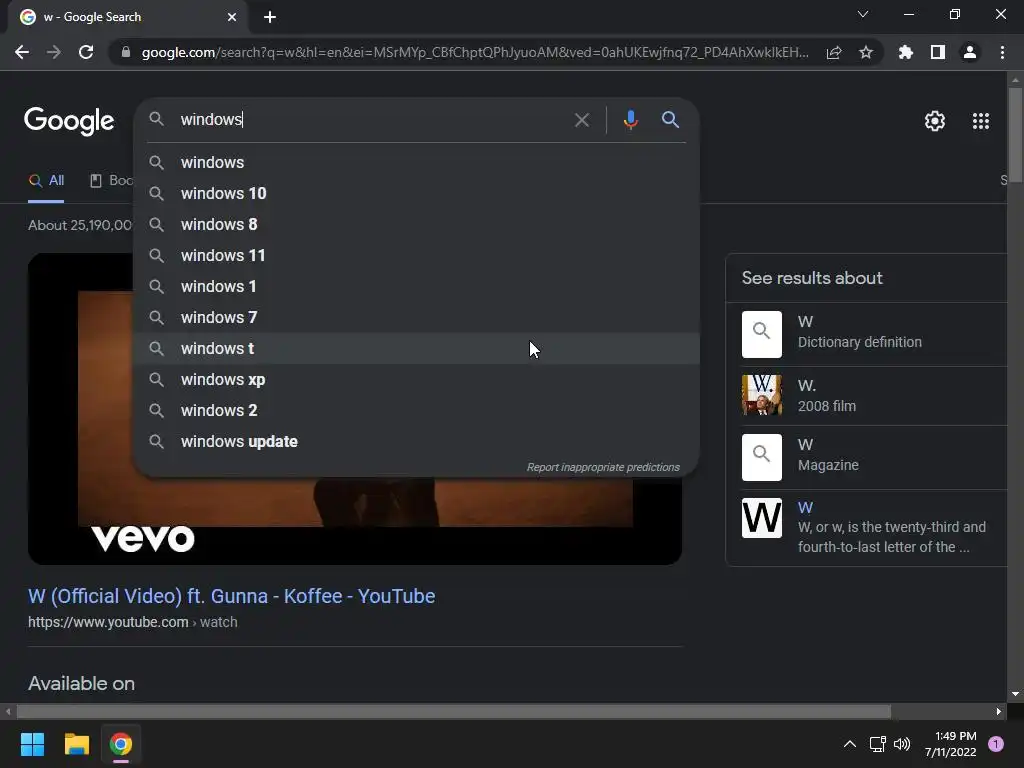Click the Chrome back arrow button
Image resolution: width=1024 pixels, height=768 pixels.
tap(22, 52)
